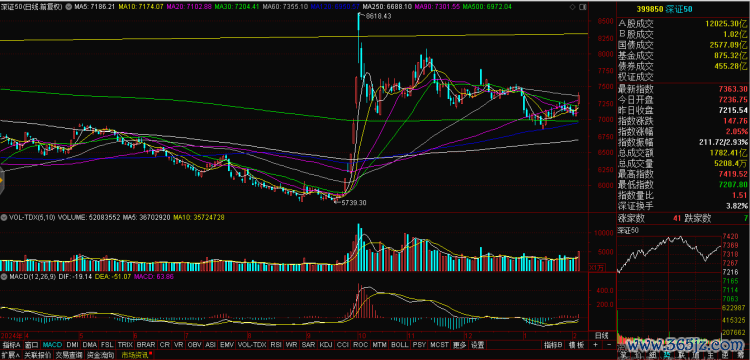The image size is (750, 360).
Task: Expand the 扩展 panel toggle at bottom left
Action: tap(11, 355)
